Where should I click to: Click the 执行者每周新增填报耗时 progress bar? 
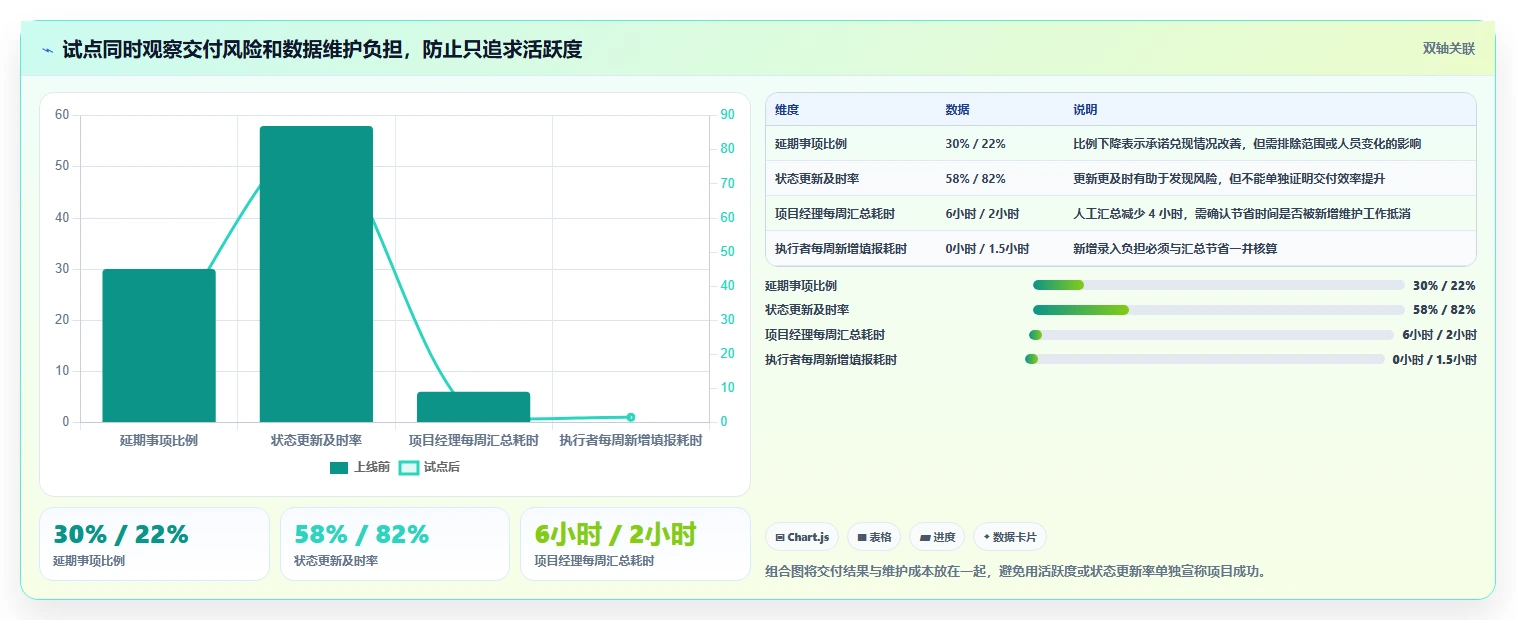click(x=1205, y=359)
